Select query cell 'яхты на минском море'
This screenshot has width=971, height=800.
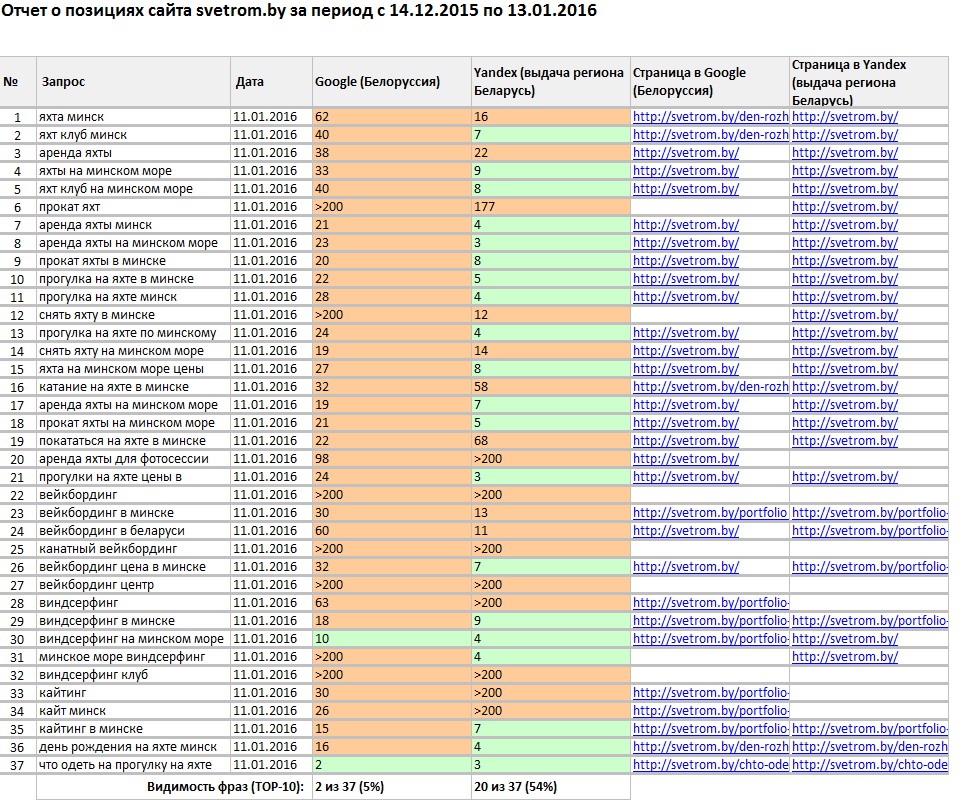tap(133, 170)
